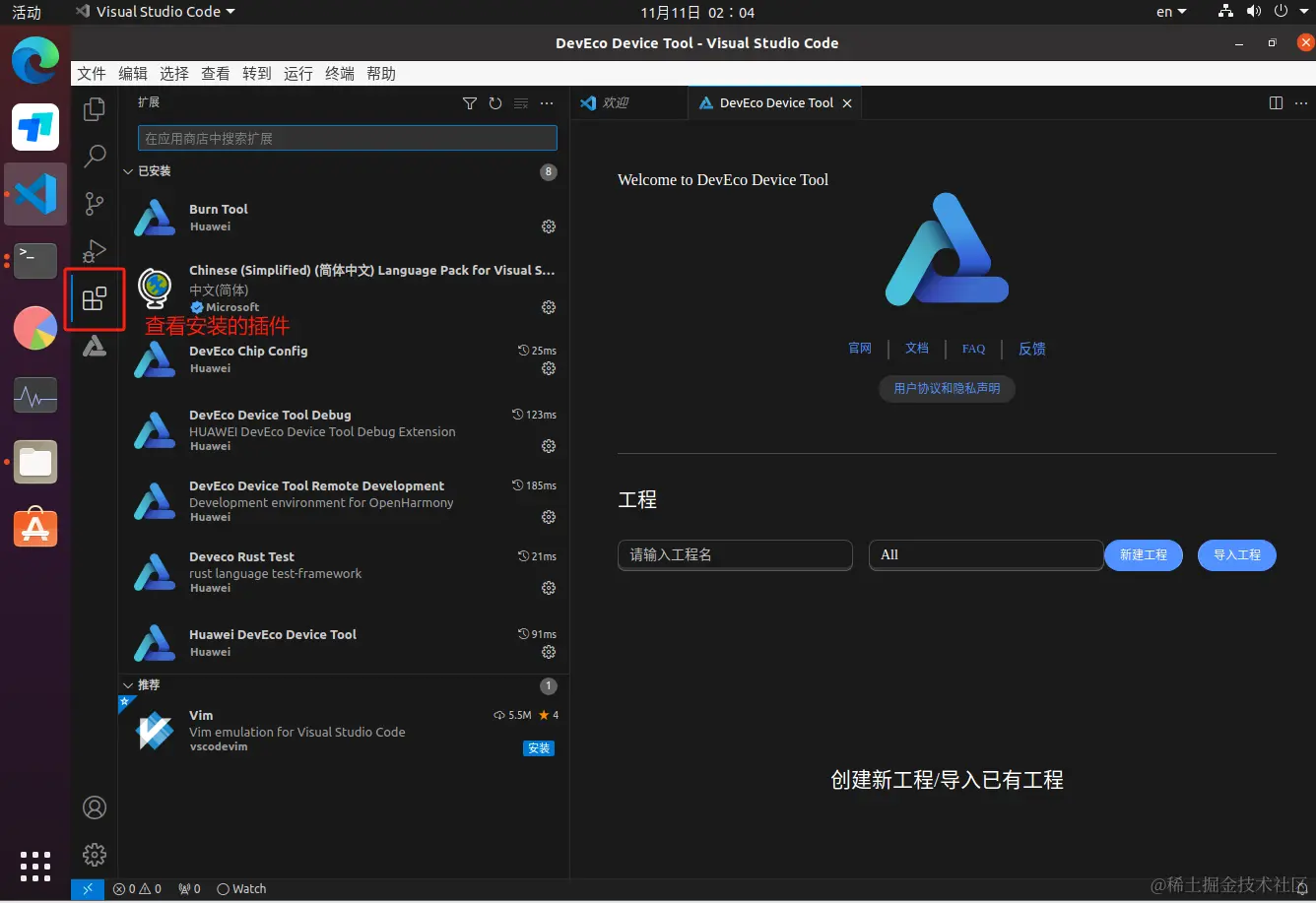Click the clear extensions search results icon
This screenshot has width=1316, height=903.
click(521, 103)
